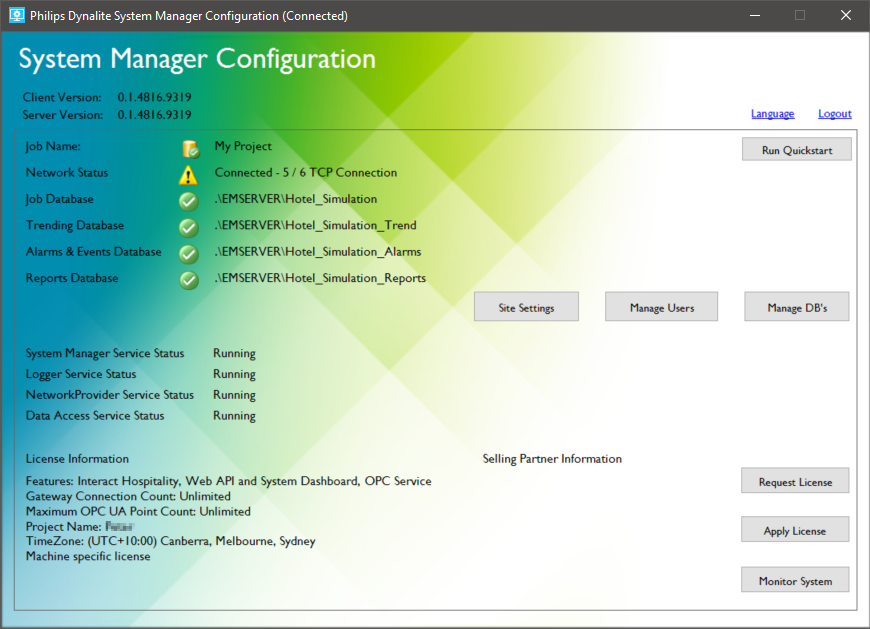The image size is (870, 629).
Task: Open Site Settings
Action: (x=526, y=306)
